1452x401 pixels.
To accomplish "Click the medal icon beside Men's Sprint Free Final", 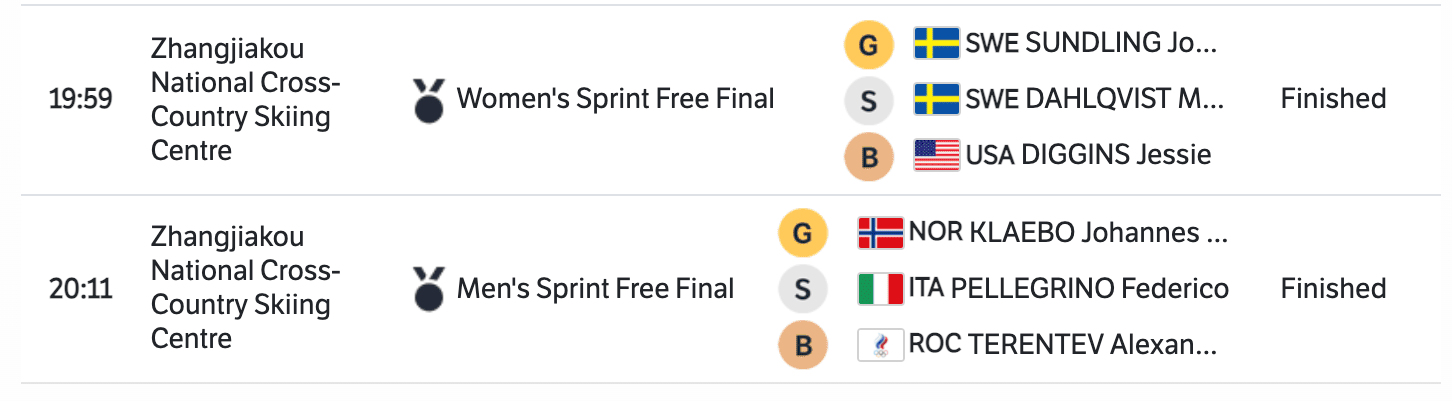I will pyautogui.click(x=429, y=290).
